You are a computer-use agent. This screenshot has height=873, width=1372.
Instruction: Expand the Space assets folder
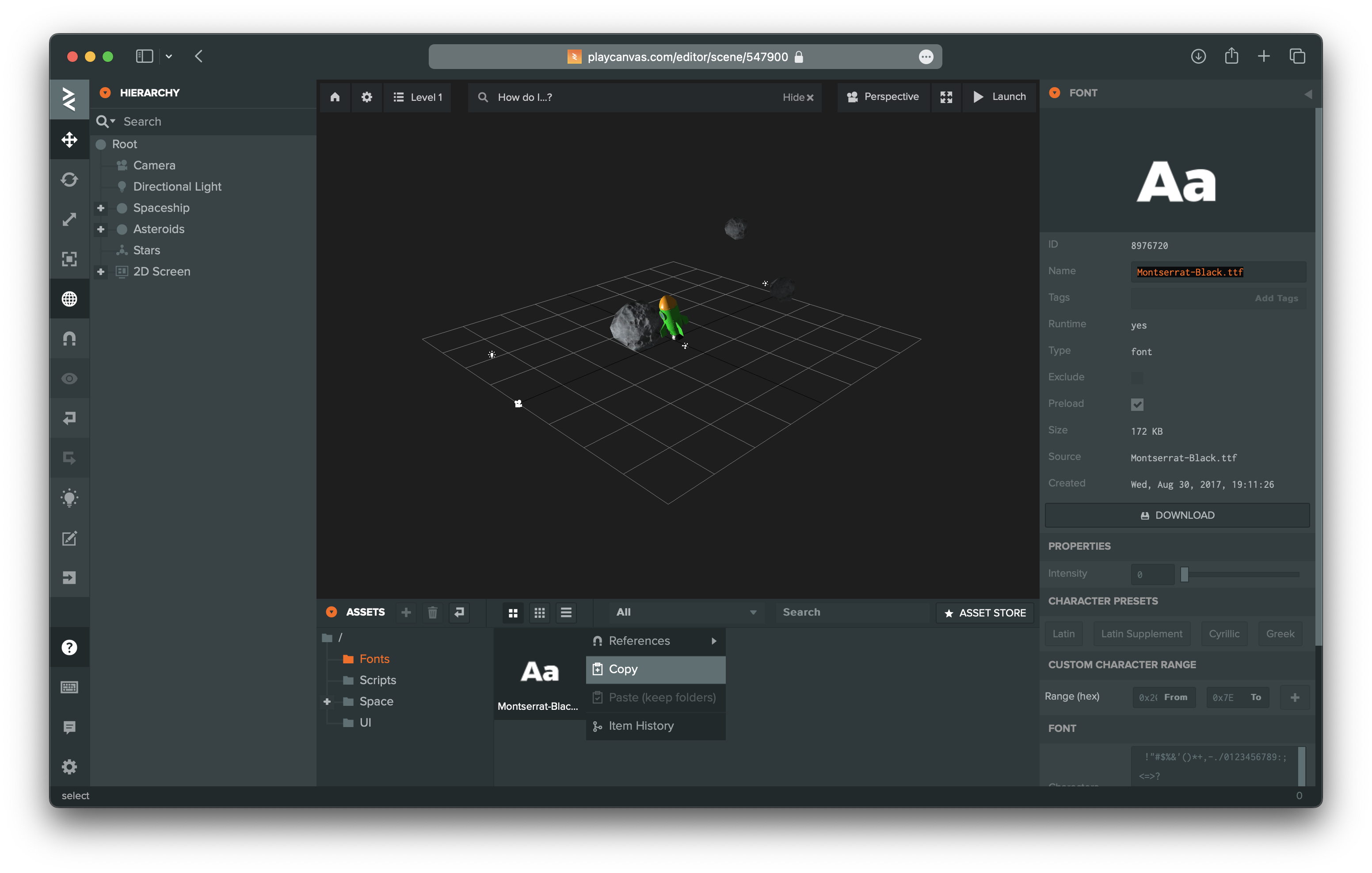click(x=327, y=701)
